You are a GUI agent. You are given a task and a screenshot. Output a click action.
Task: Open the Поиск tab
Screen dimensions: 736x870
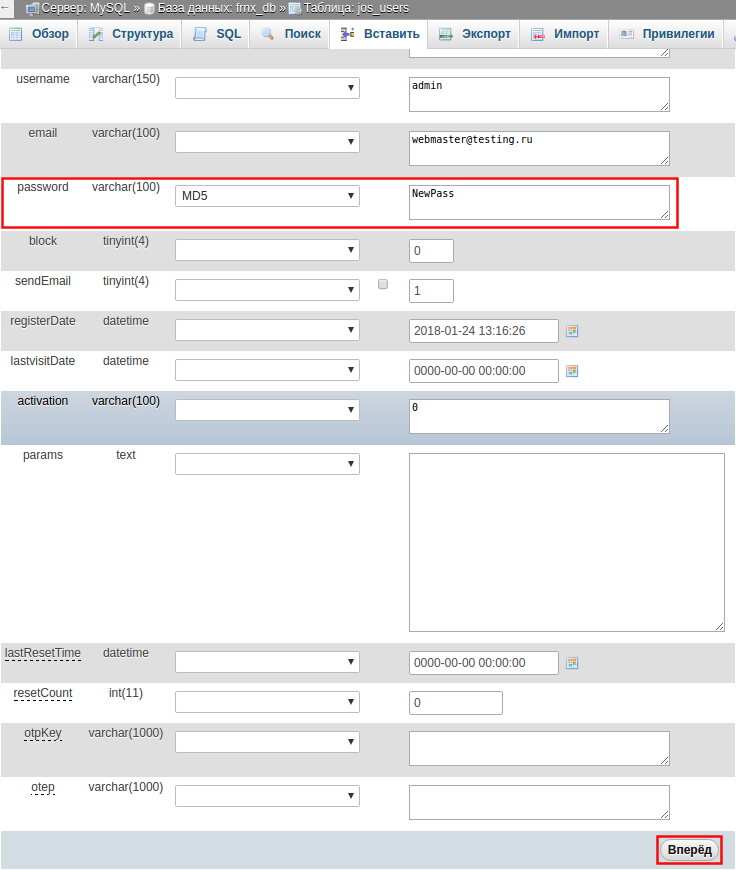[x=290, y=34]
